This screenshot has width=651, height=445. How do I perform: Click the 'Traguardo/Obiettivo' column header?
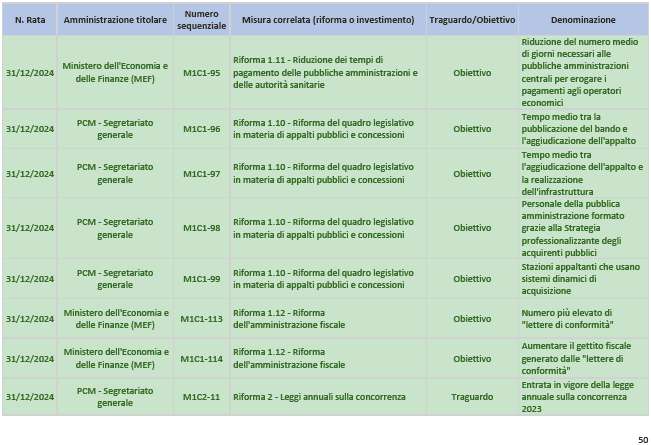pos(472,20)
